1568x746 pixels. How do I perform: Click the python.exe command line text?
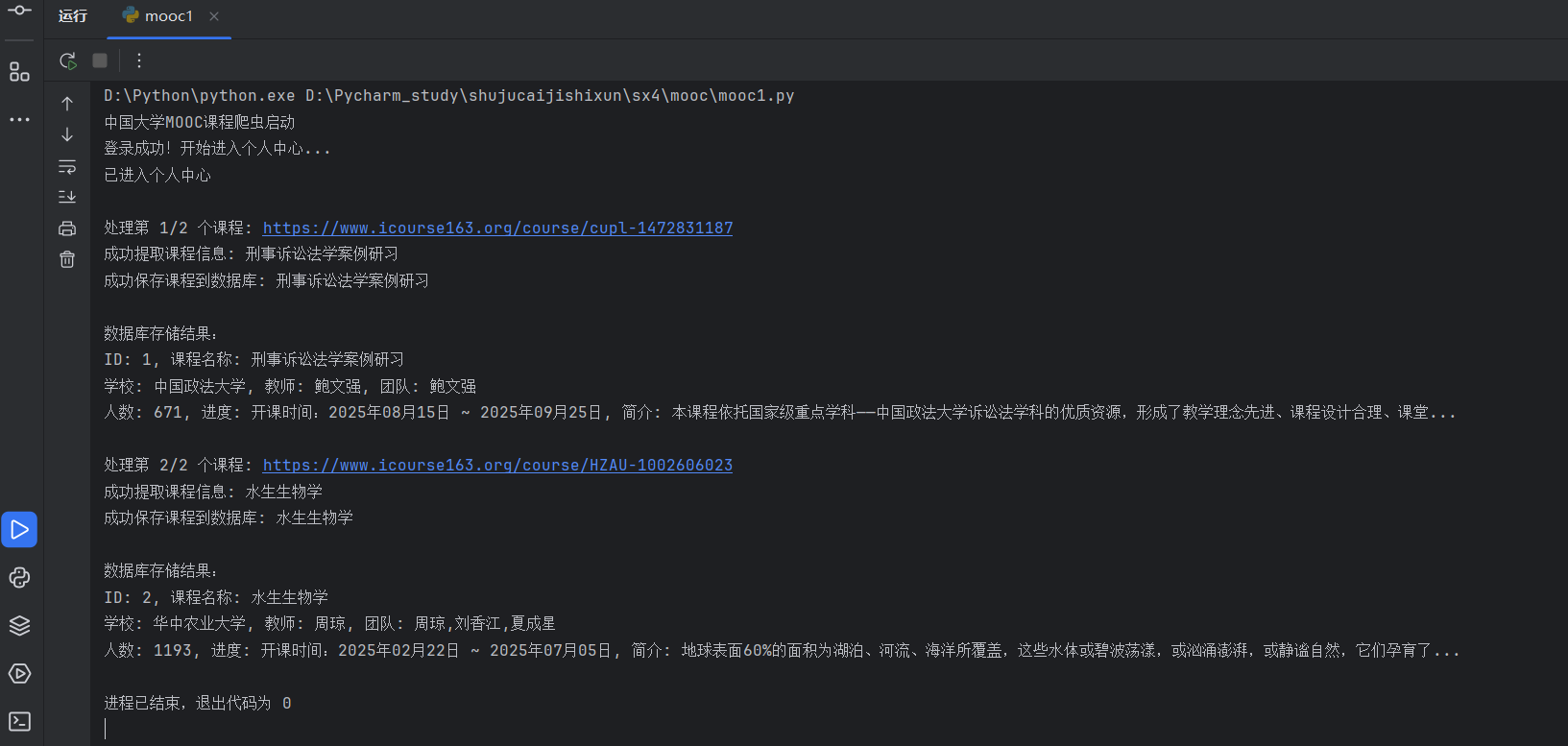coord(449,95)
